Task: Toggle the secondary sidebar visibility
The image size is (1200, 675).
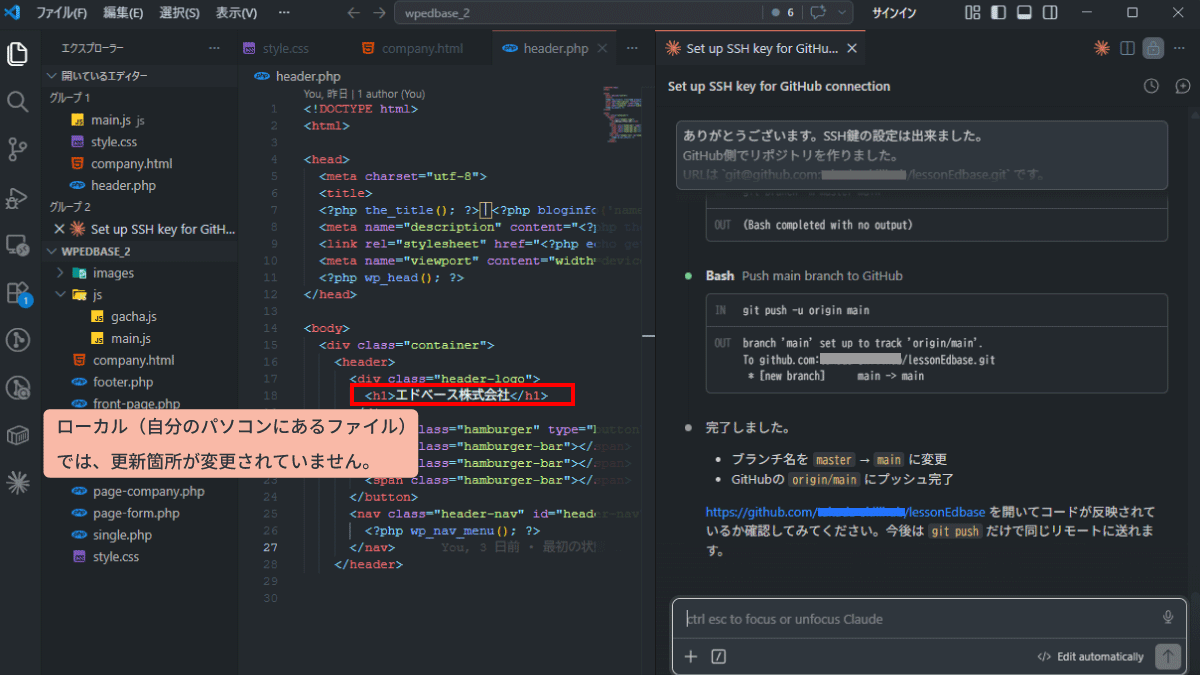Action: pos(1050,13)
